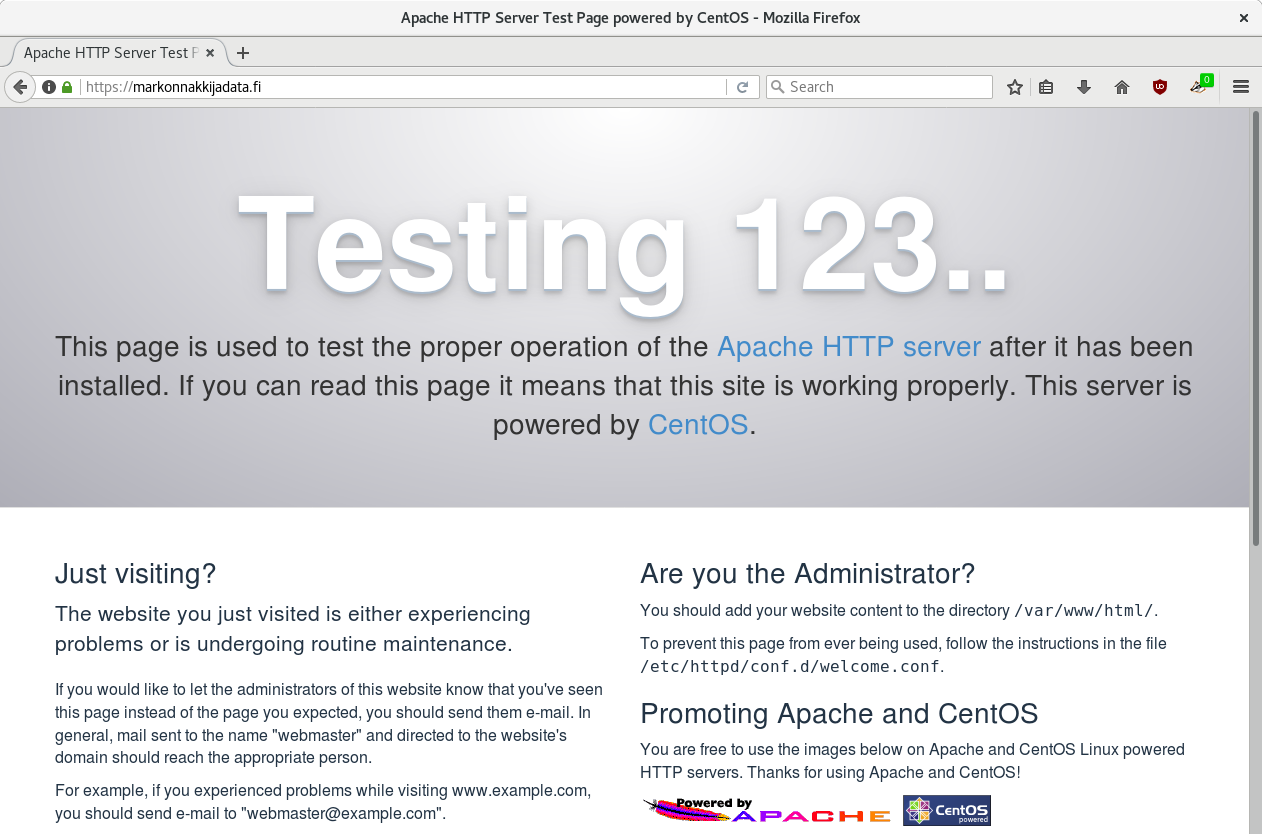Viewport: 1262px width, 834px height.
Task: Click the green secure padlock icon
Action: click(x=67, y=87)
